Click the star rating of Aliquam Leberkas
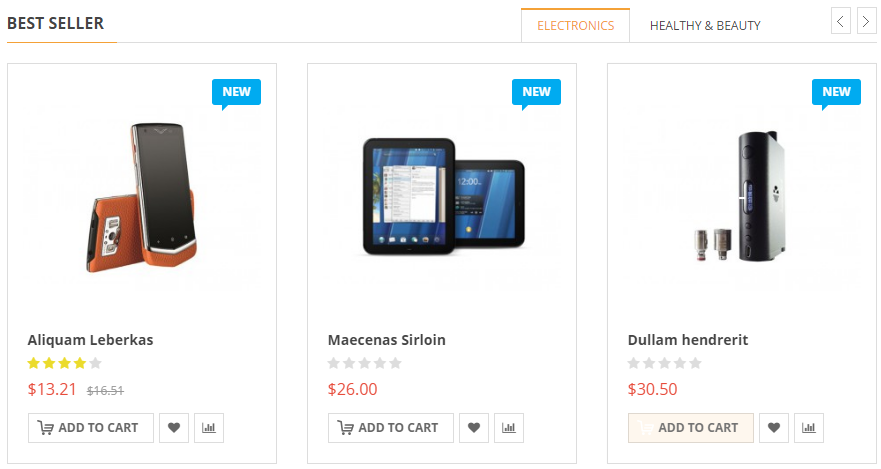 64,364
